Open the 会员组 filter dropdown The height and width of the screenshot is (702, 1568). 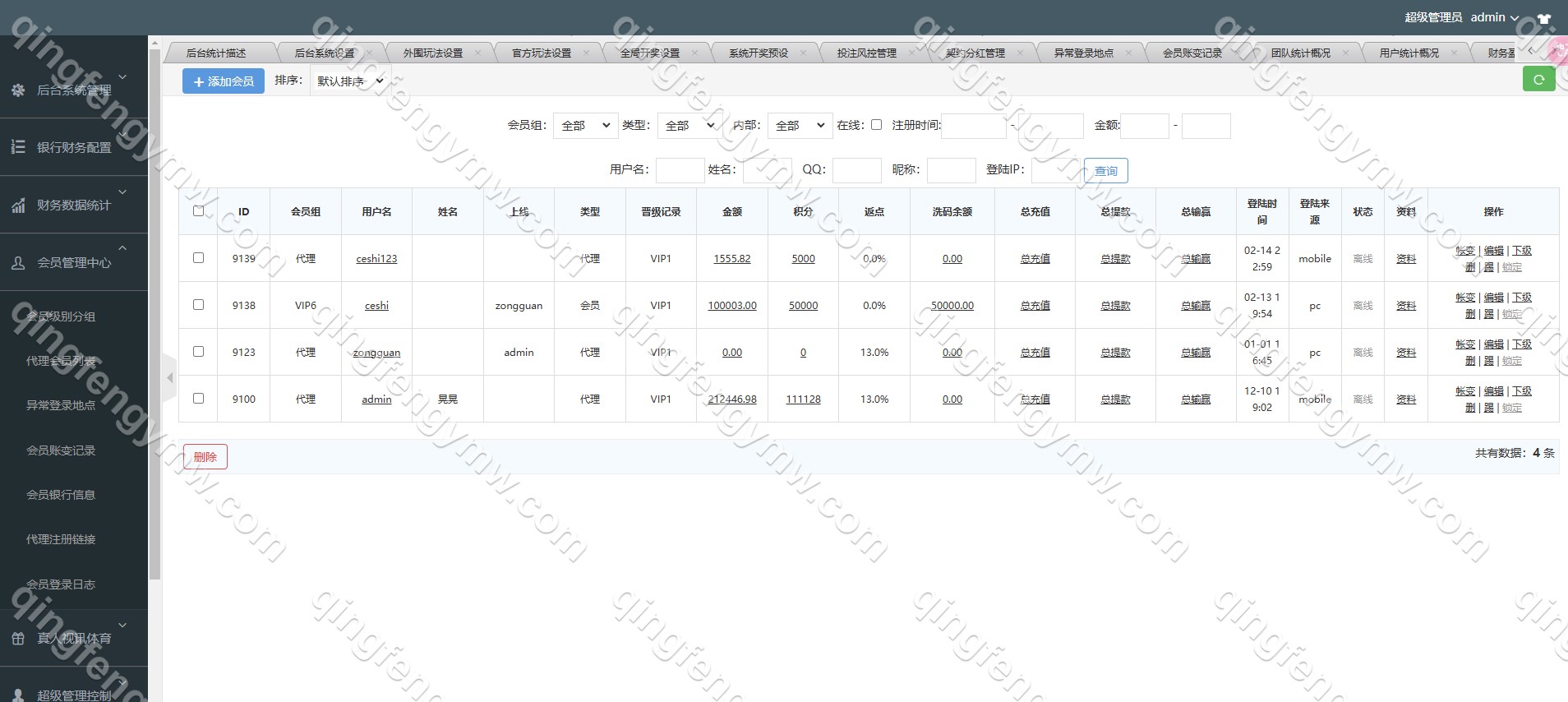tap(586, 125)
